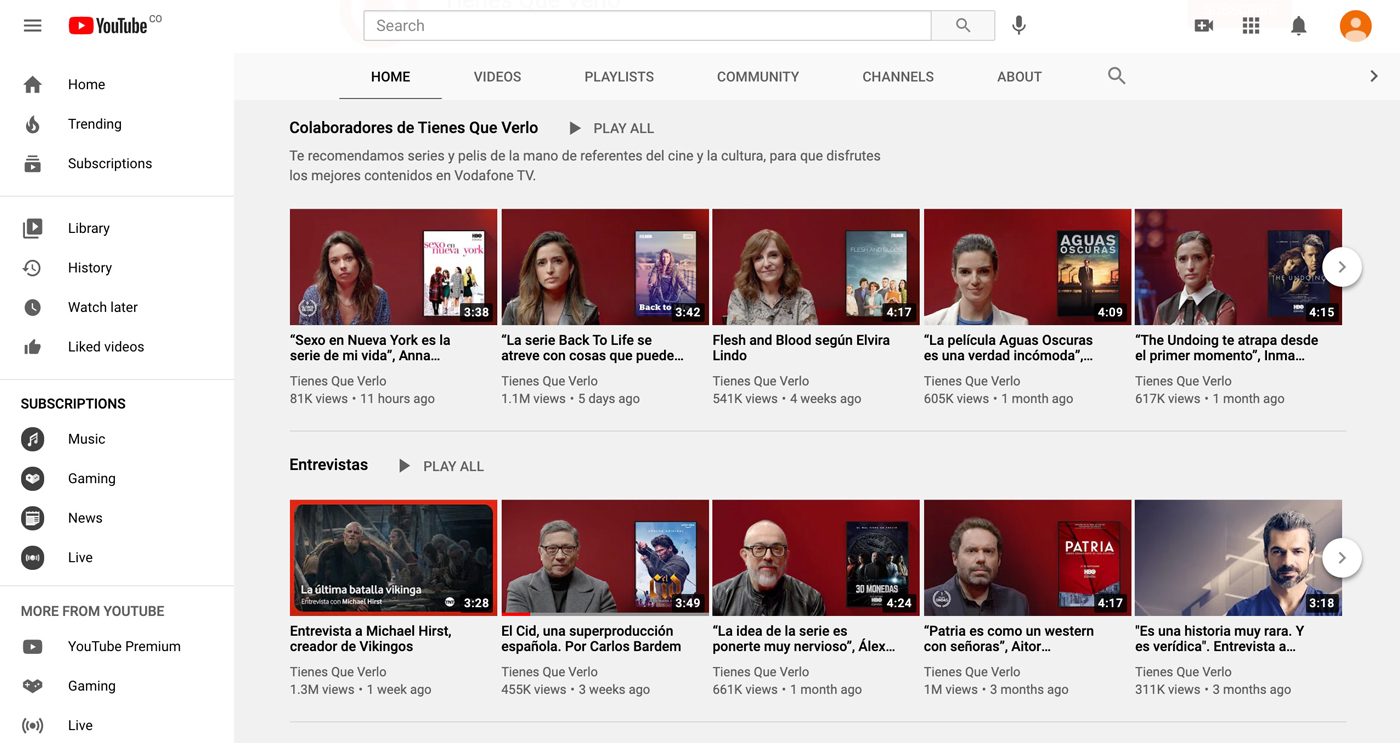Screen dimensions: 1400x743
Task: Play all Colaboradores de Tienes Que Verlo
Action: coord(611,128)
